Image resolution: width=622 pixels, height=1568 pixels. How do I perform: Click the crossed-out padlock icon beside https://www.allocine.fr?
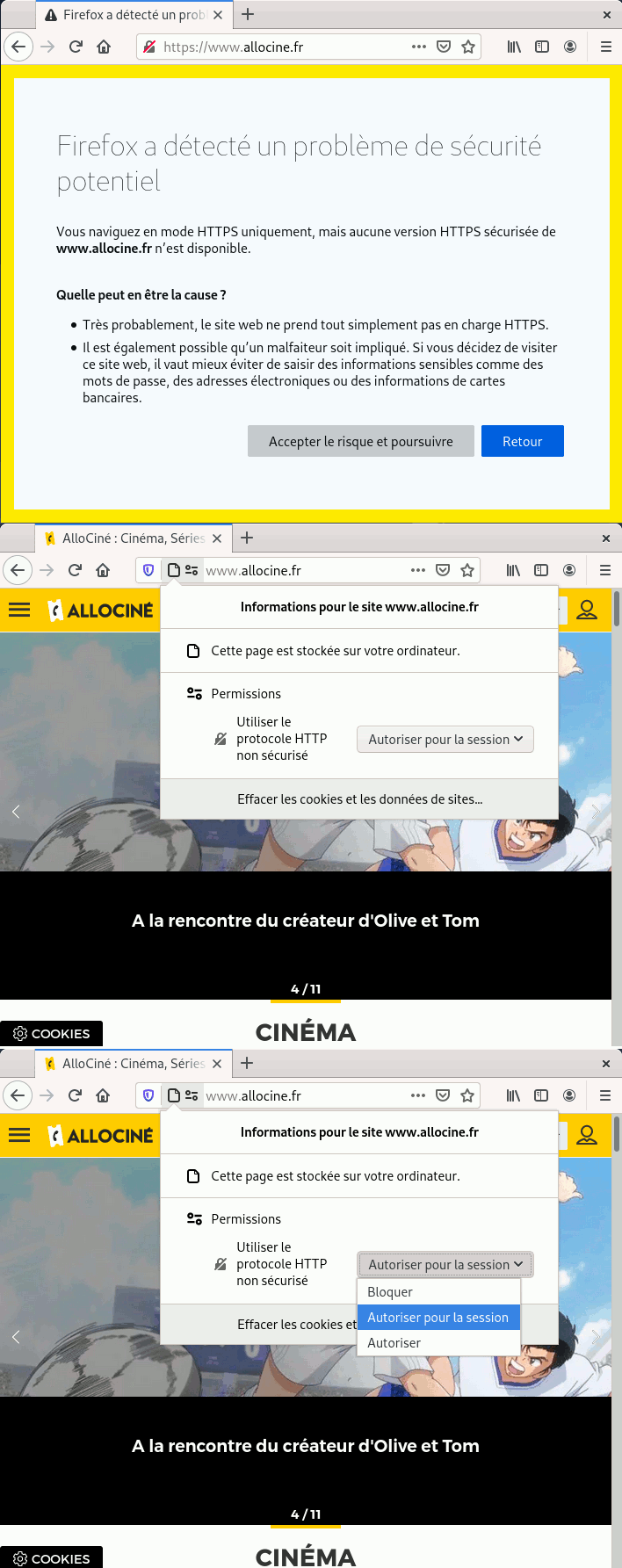coord(149,47)
